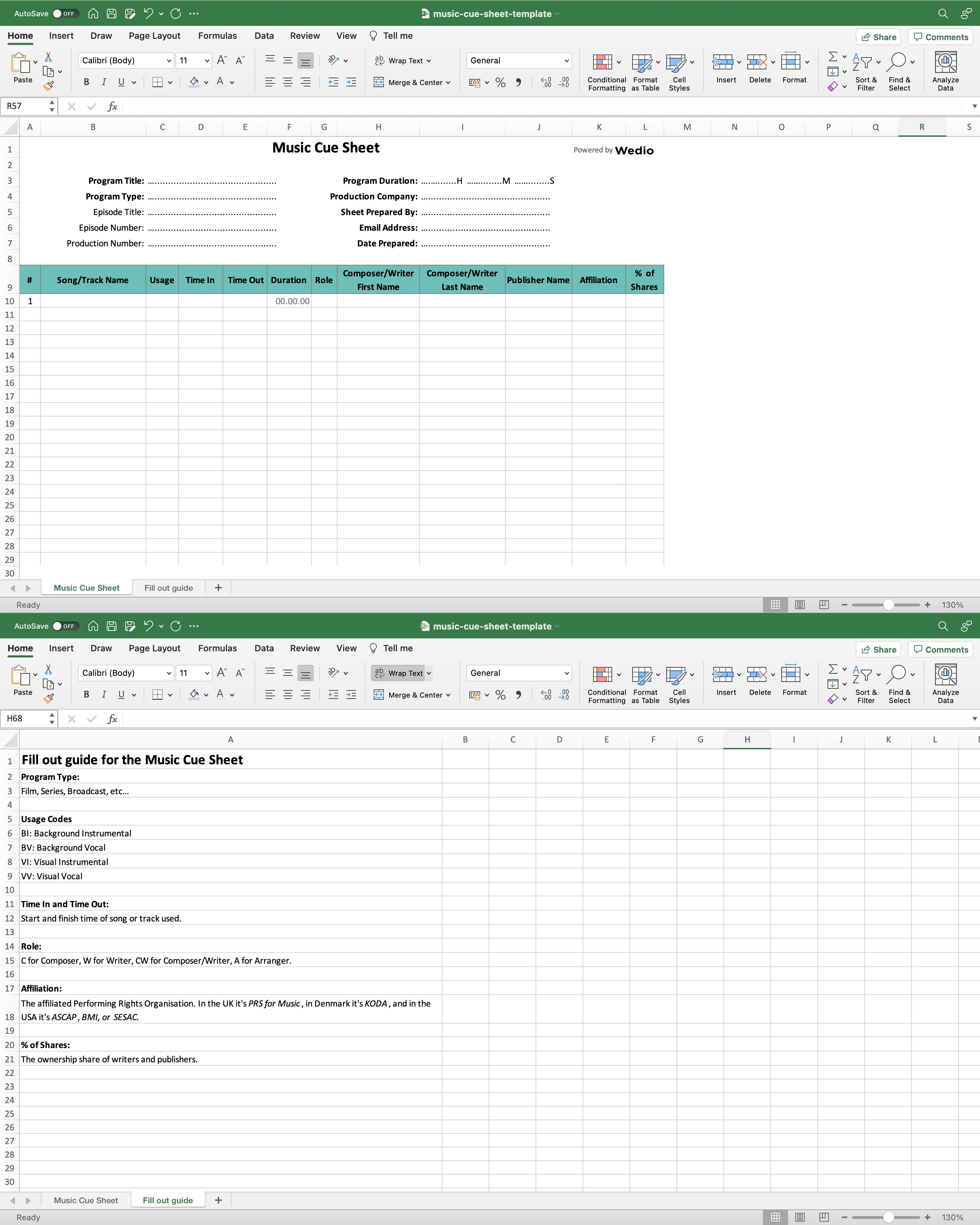The height and width of the screenshot is (1225, 980).
Task: Click Cut scissors icon in top ribbon
Action: tap(48, 57)
